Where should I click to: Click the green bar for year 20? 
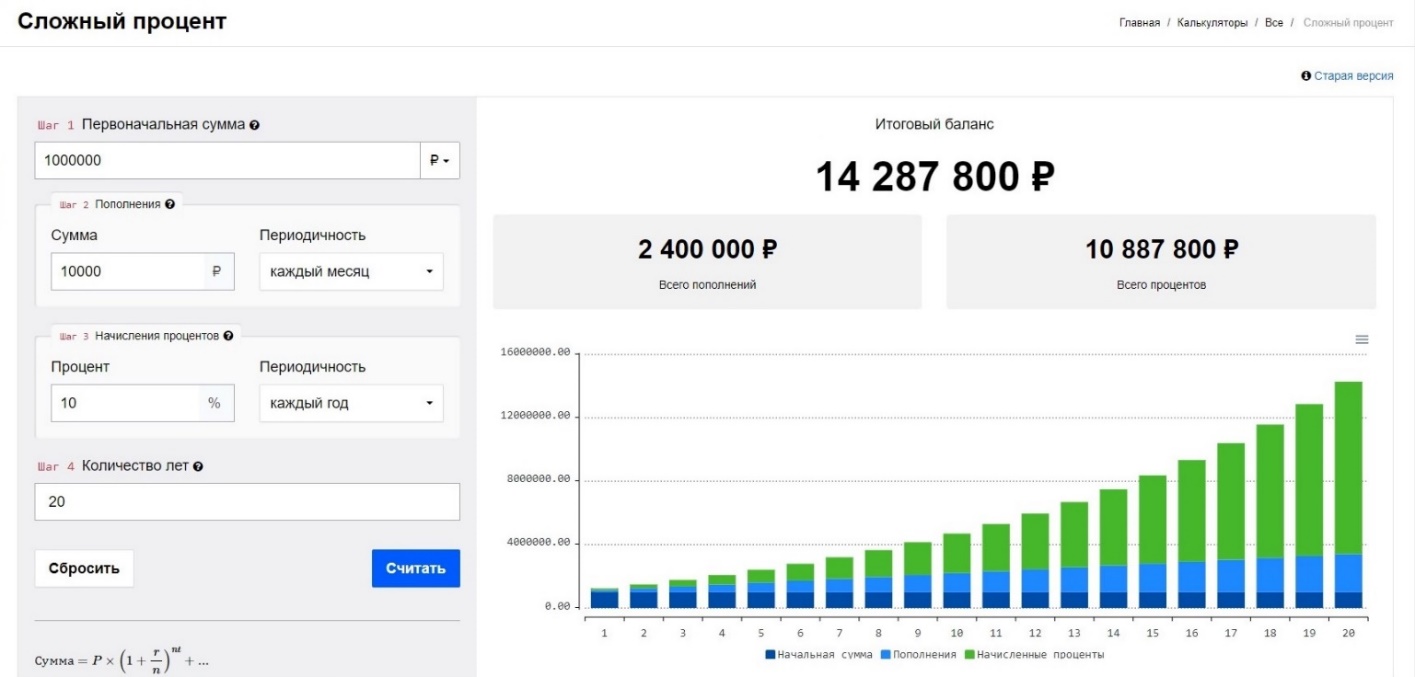pos(1348,468)
